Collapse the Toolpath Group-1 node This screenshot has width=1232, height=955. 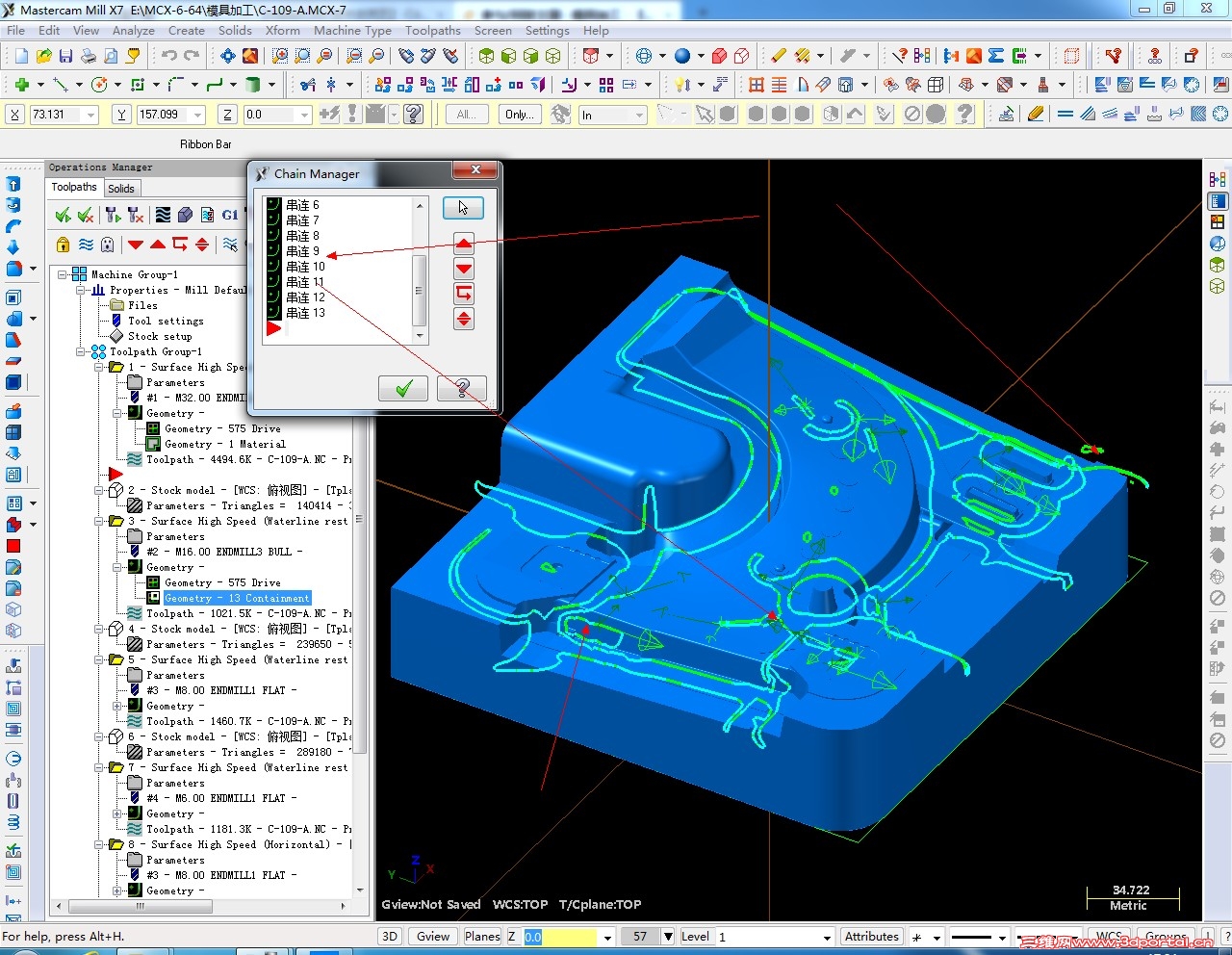coord(82,352)
